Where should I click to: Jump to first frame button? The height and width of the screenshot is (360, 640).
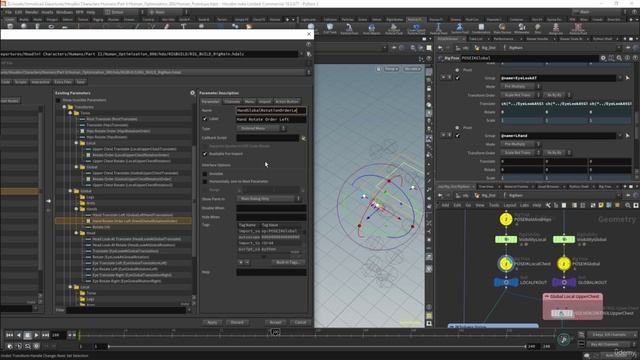point(9,335)
